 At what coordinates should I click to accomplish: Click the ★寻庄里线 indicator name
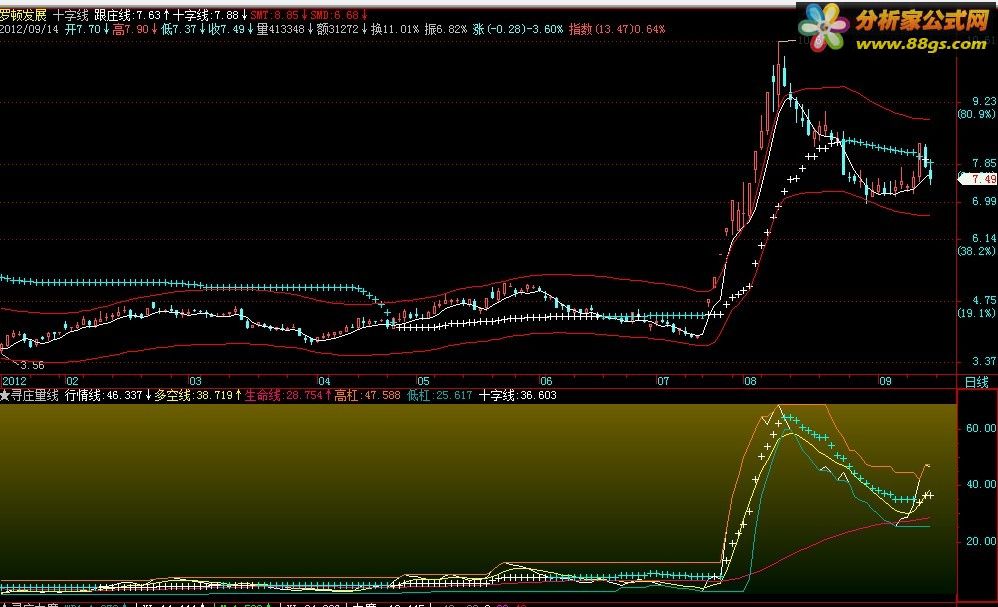[30, 395]
